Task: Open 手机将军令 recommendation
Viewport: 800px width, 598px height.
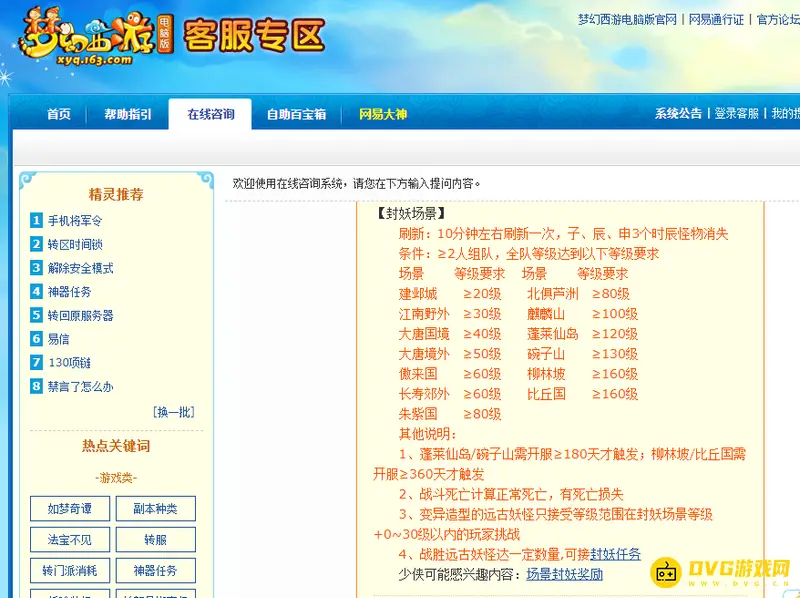Action: point(75,220)
